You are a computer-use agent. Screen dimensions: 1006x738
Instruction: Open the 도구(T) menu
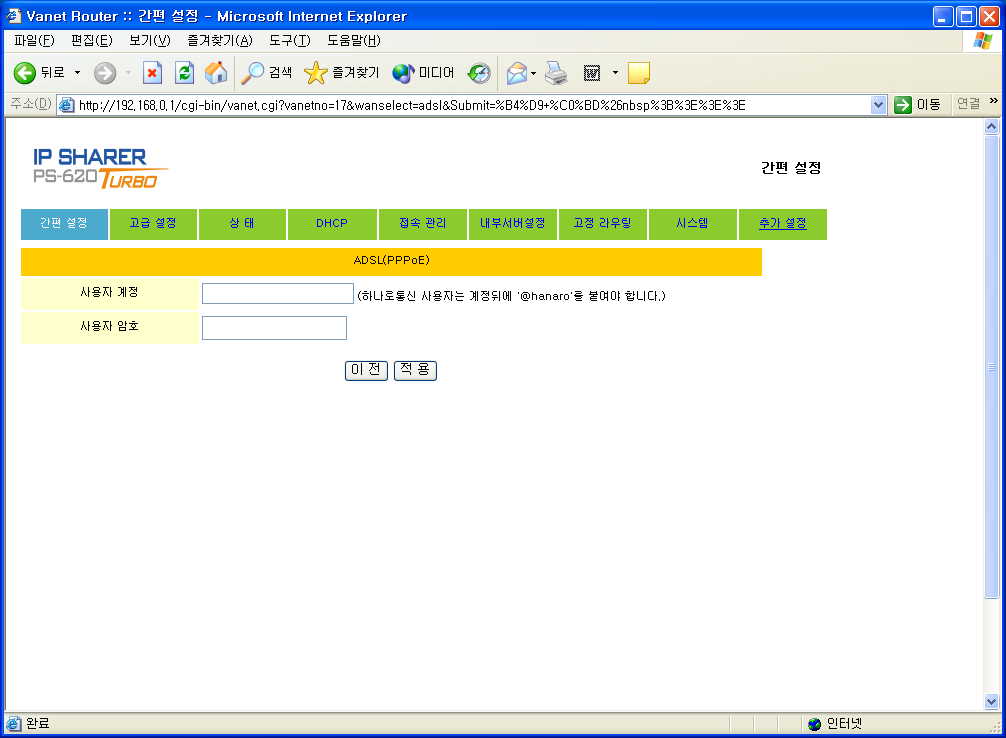[289, 41]
